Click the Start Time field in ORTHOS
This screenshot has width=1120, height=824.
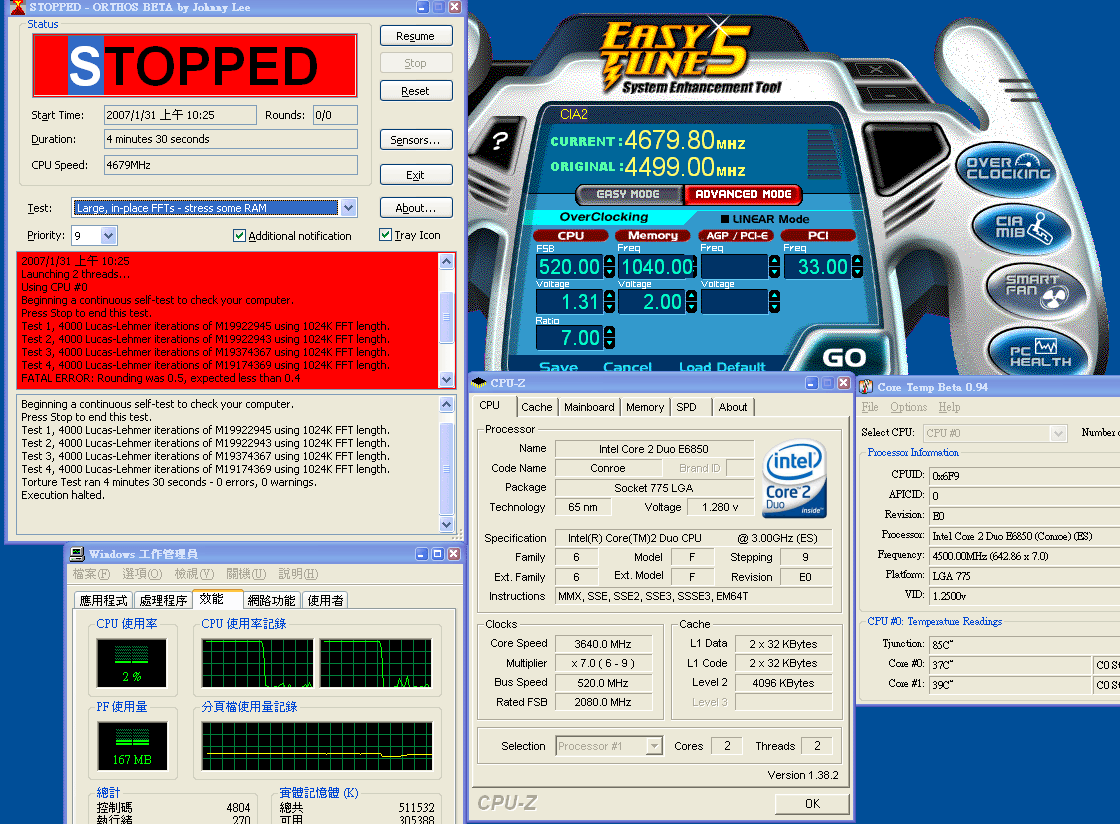(x=180, y=115)
